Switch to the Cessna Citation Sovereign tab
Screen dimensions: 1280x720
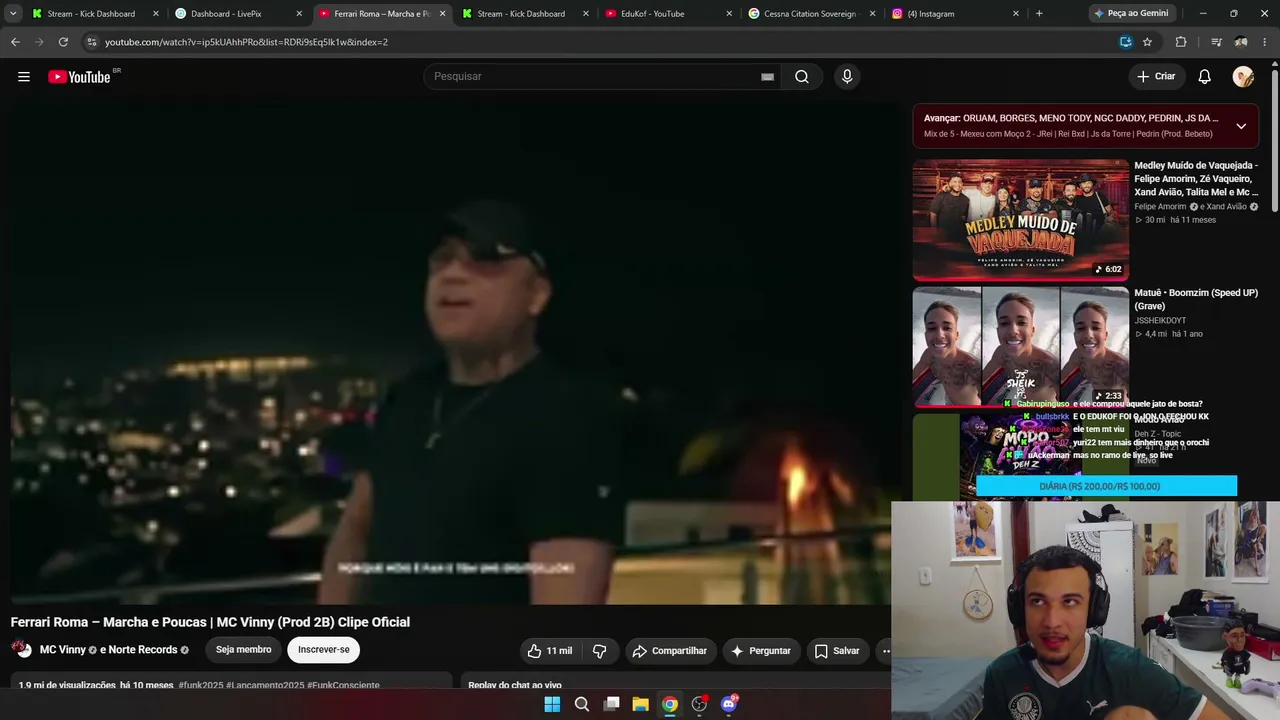point(813,14)
